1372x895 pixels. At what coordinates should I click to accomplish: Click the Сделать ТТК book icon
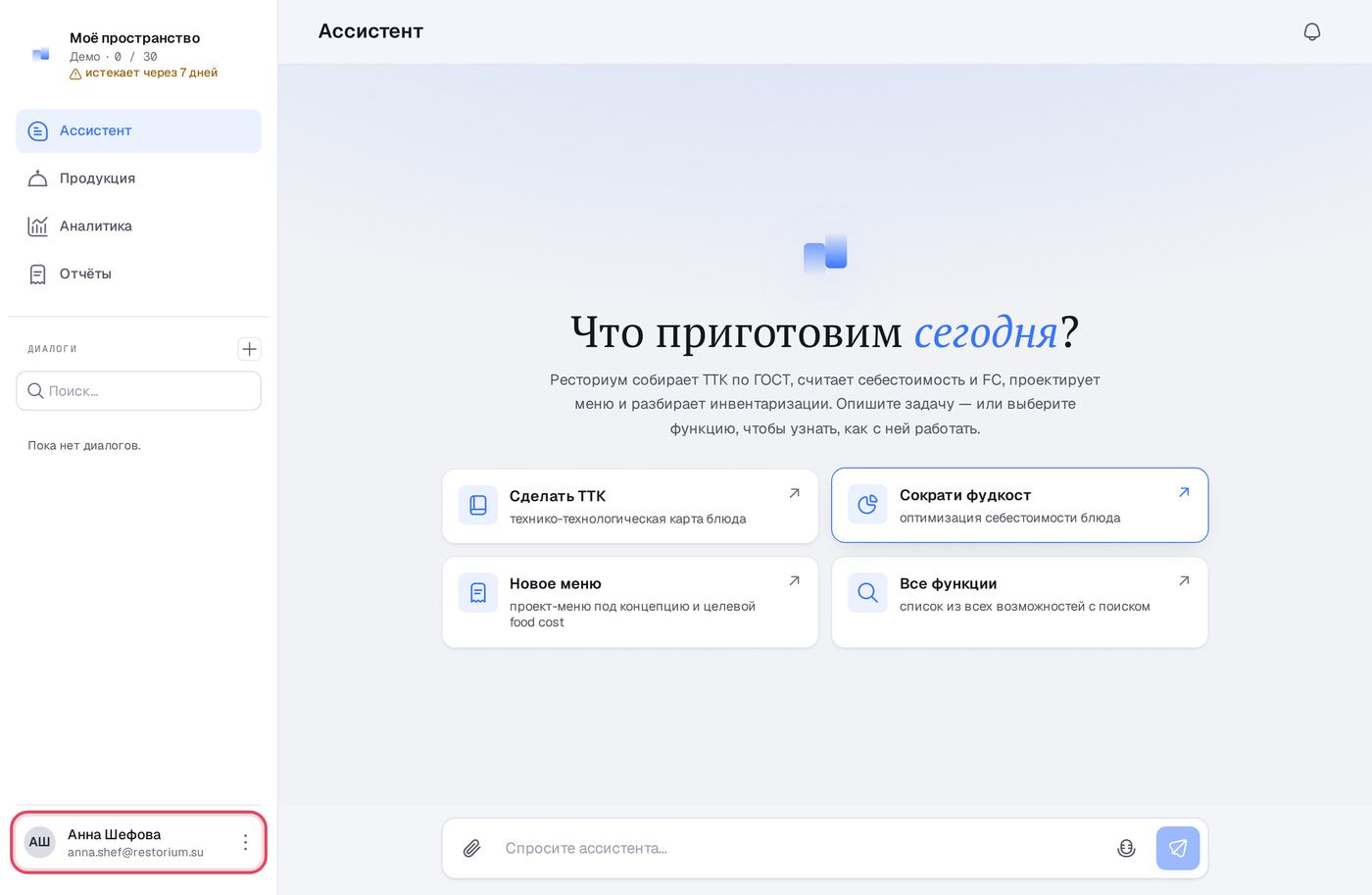coord(478,505)
